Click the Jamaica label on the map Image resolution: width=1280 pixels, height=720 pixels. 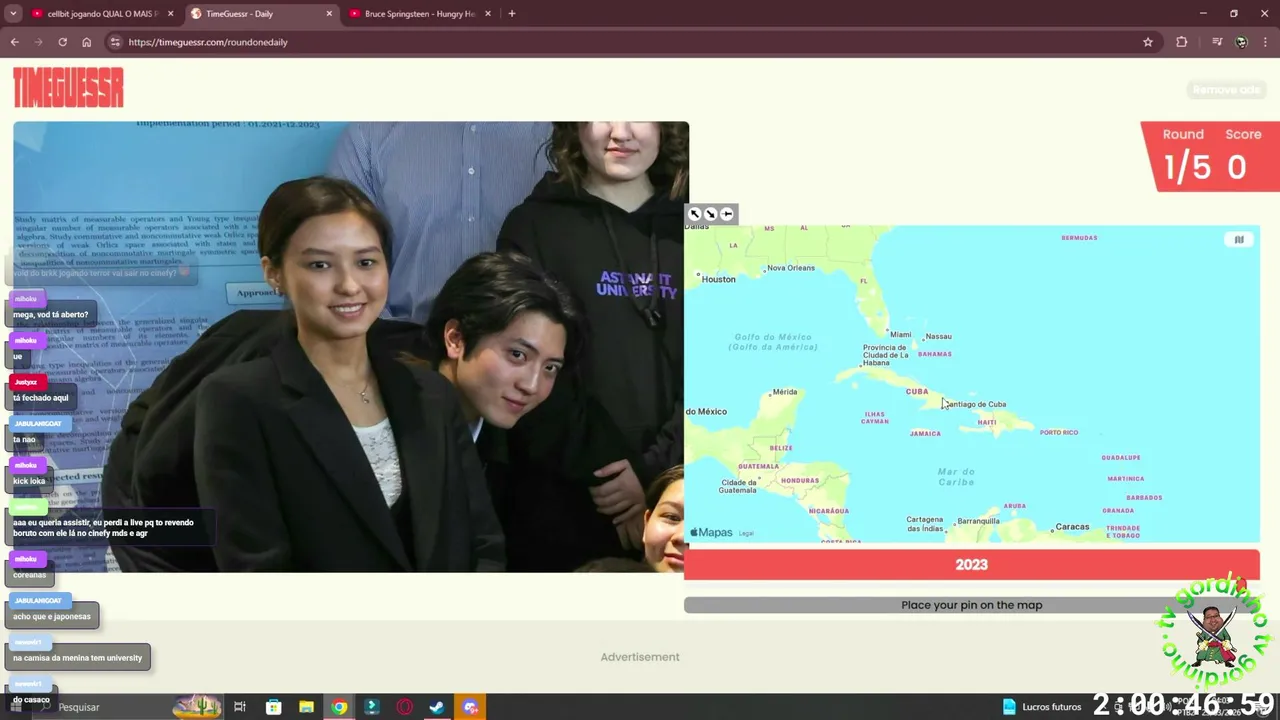925,434
